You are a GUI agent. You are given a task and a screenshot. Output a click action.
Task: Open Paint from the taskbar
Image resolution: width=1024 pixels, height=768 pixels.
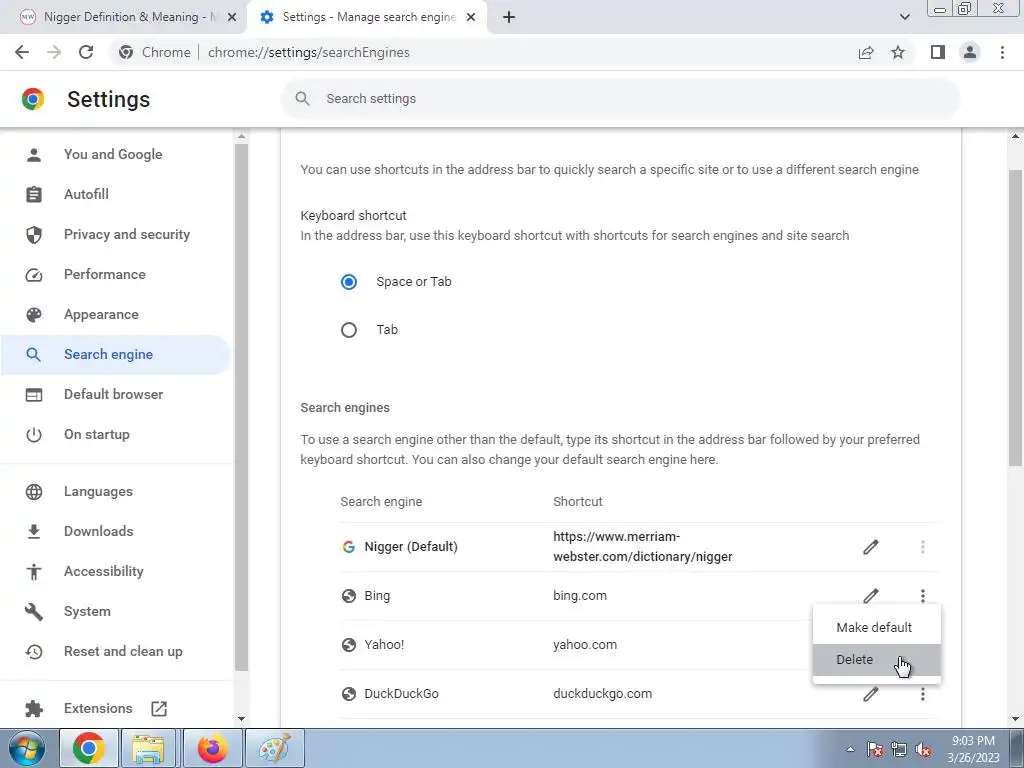coord(275,748)
